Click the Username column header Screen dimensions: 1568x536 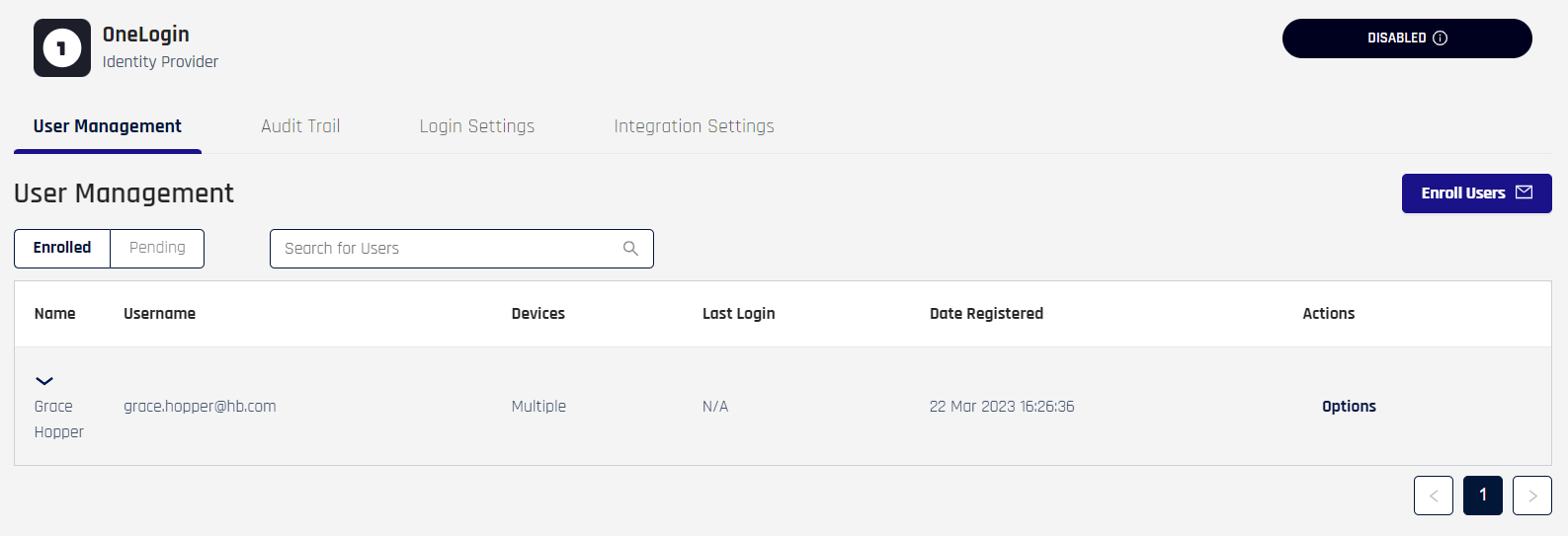pos(159,314)
